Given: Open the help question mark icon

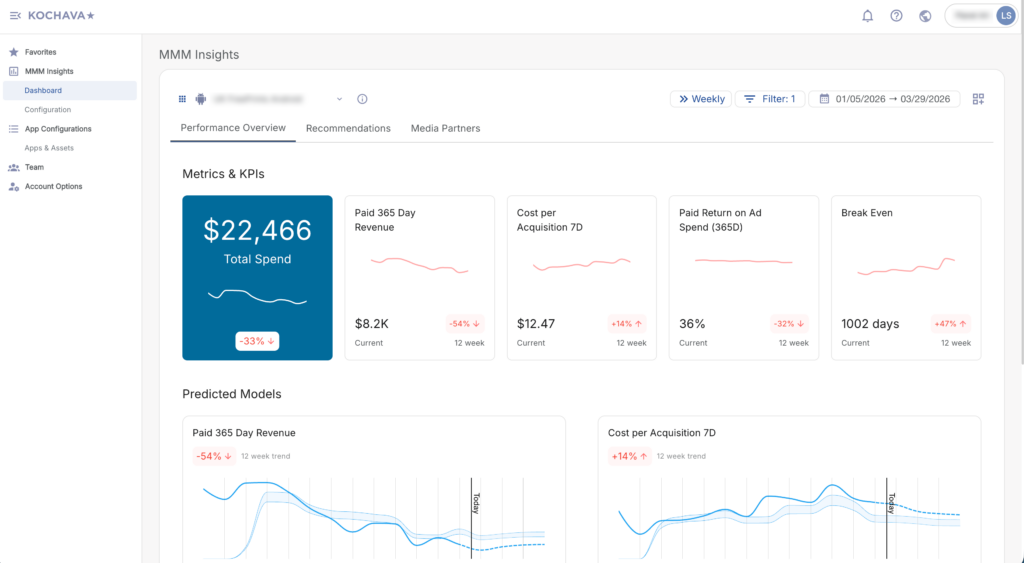Looking at the screenshot, I should [896, 15].
